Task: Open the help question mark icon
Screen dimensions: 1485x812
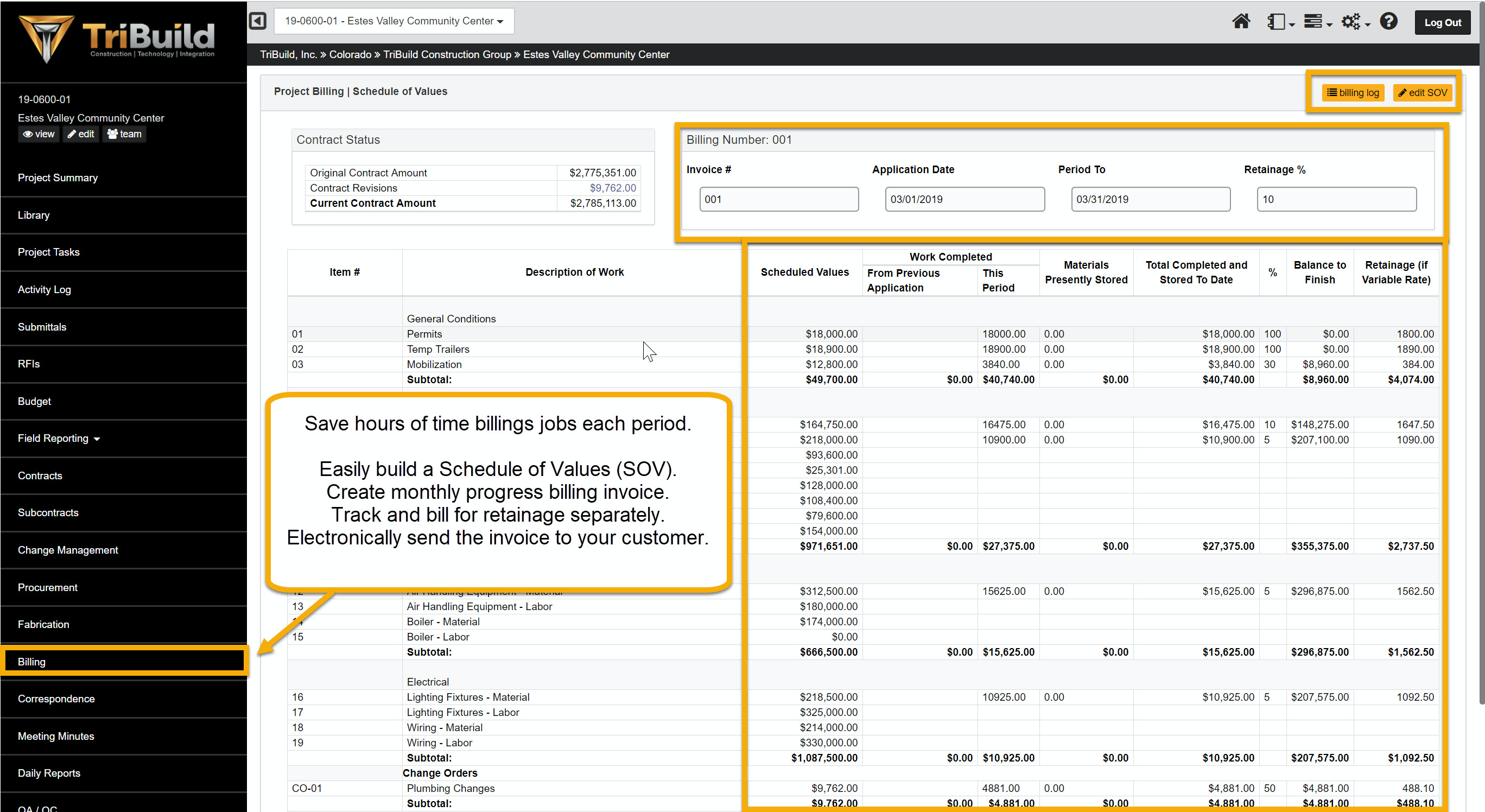Action: click(x=1388, y=21)
